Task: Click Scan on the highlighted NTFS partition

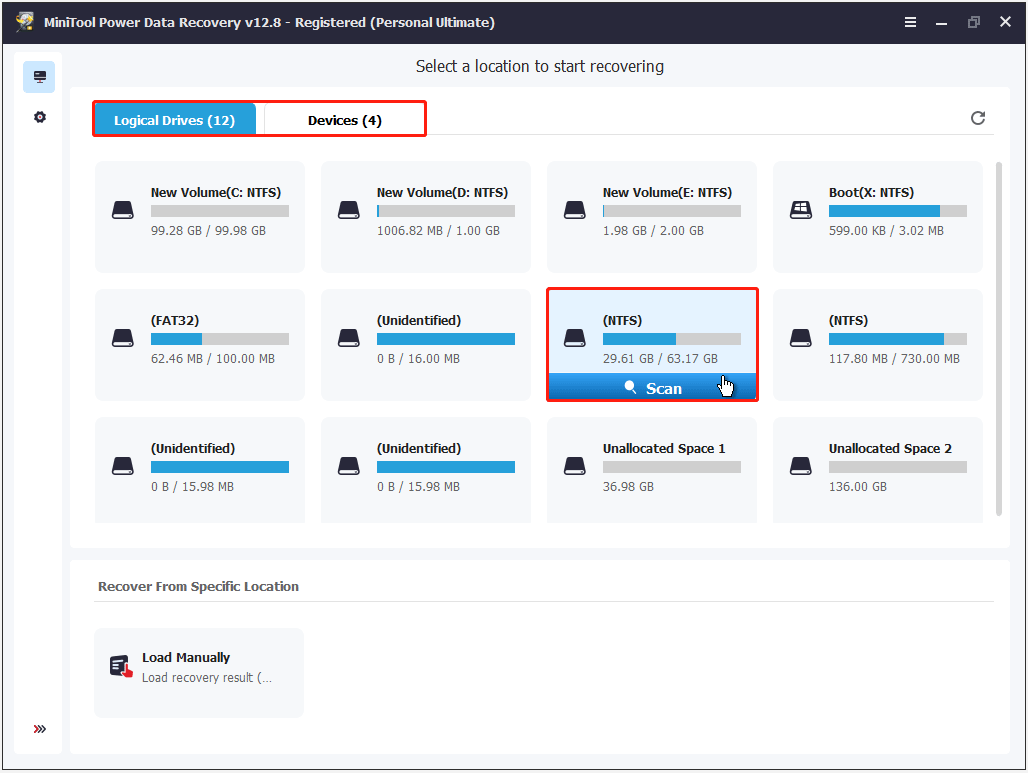Action: coord(652,387)
